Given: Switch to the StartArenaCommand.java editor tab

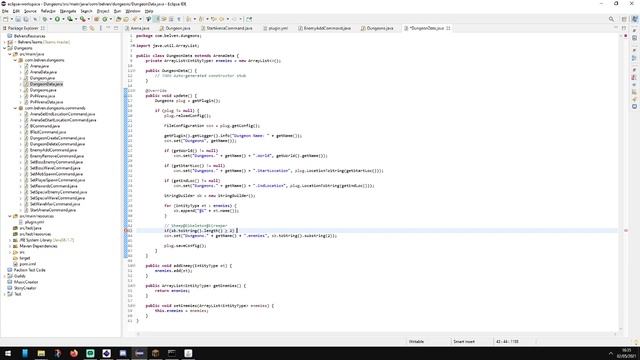Looking at the screenshot, I should [x=227, y=28].
